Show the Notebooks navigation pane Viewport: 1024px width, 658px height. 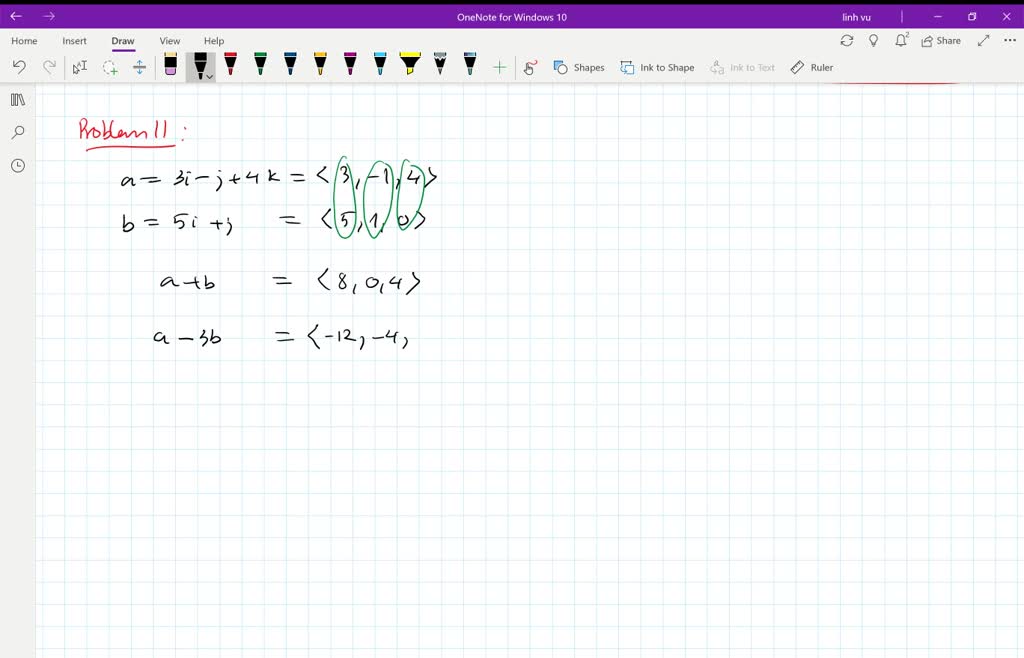tap(17, 99)
